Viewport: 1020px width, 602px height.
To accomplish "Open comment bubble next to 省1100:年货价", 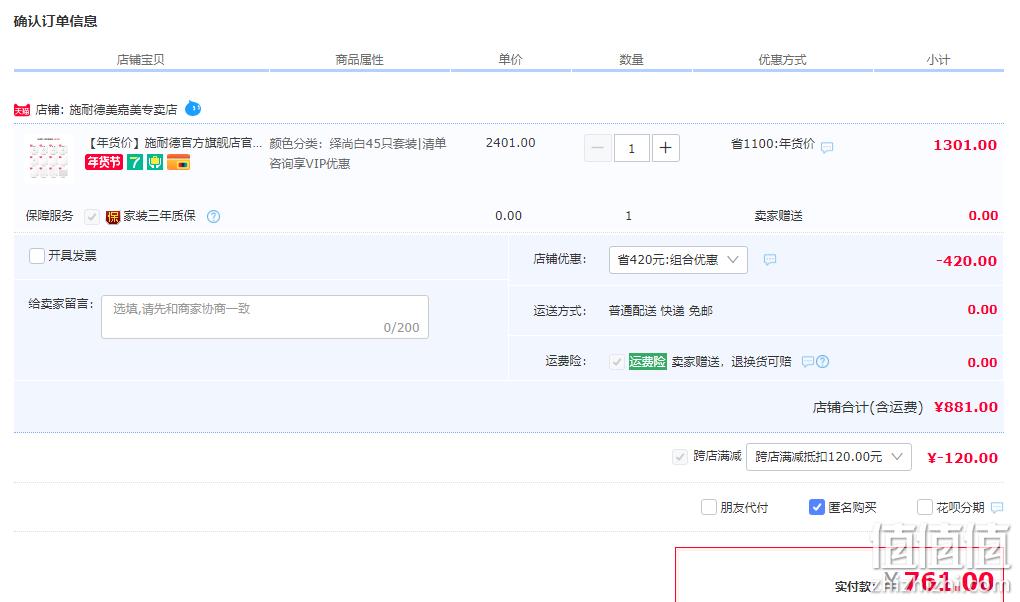I will coord(827,147).
